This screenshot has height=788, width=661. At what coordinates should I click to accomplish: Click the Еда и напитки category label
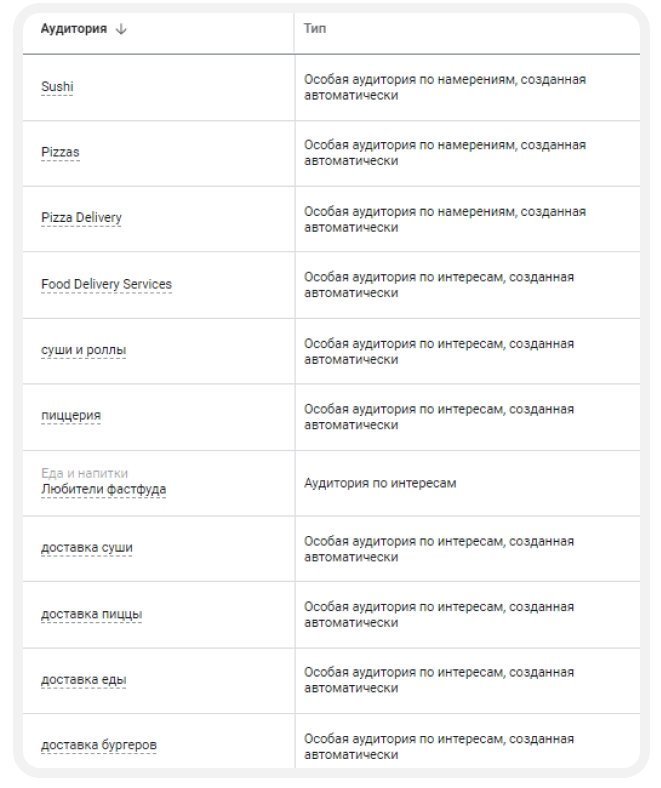tap(84, 473)
